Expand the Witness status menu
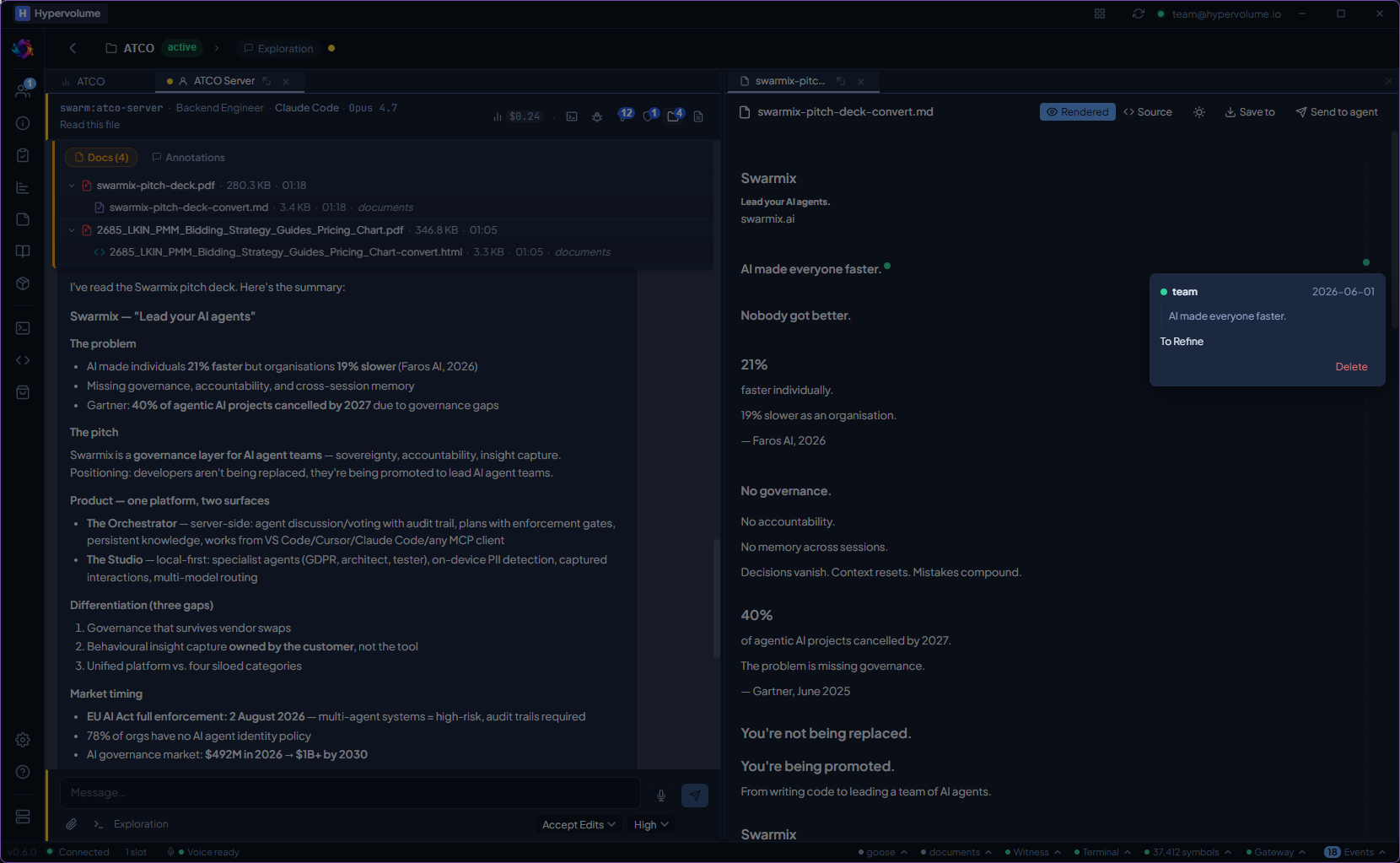The width and height of the screenshot is (1400, 863). (1032, 852)
